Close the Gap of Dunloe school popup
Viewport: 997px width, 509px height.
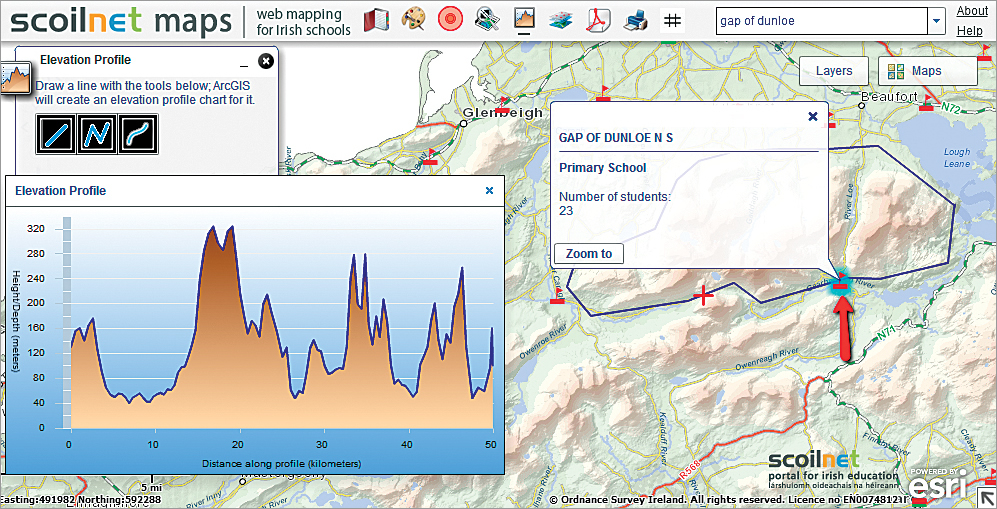click(812, 116)
